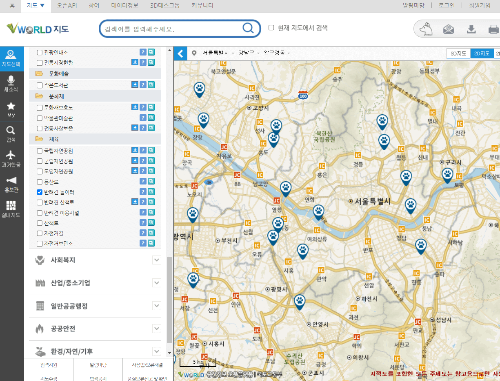The height and width of the screenshot is (381, 500).
Task: Open the 새소식 microphone sidebar item
Action: [x=11, y=83]
